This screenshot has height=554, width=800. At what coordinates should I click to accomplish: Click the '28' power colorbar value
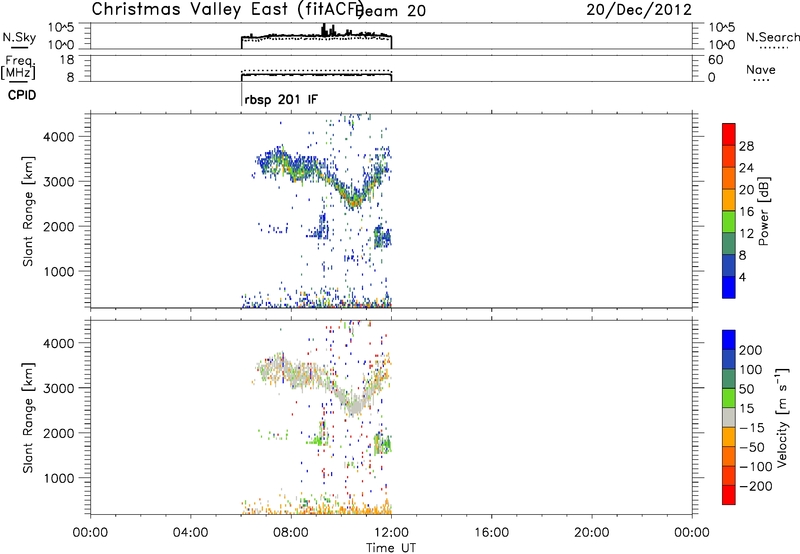746,146
